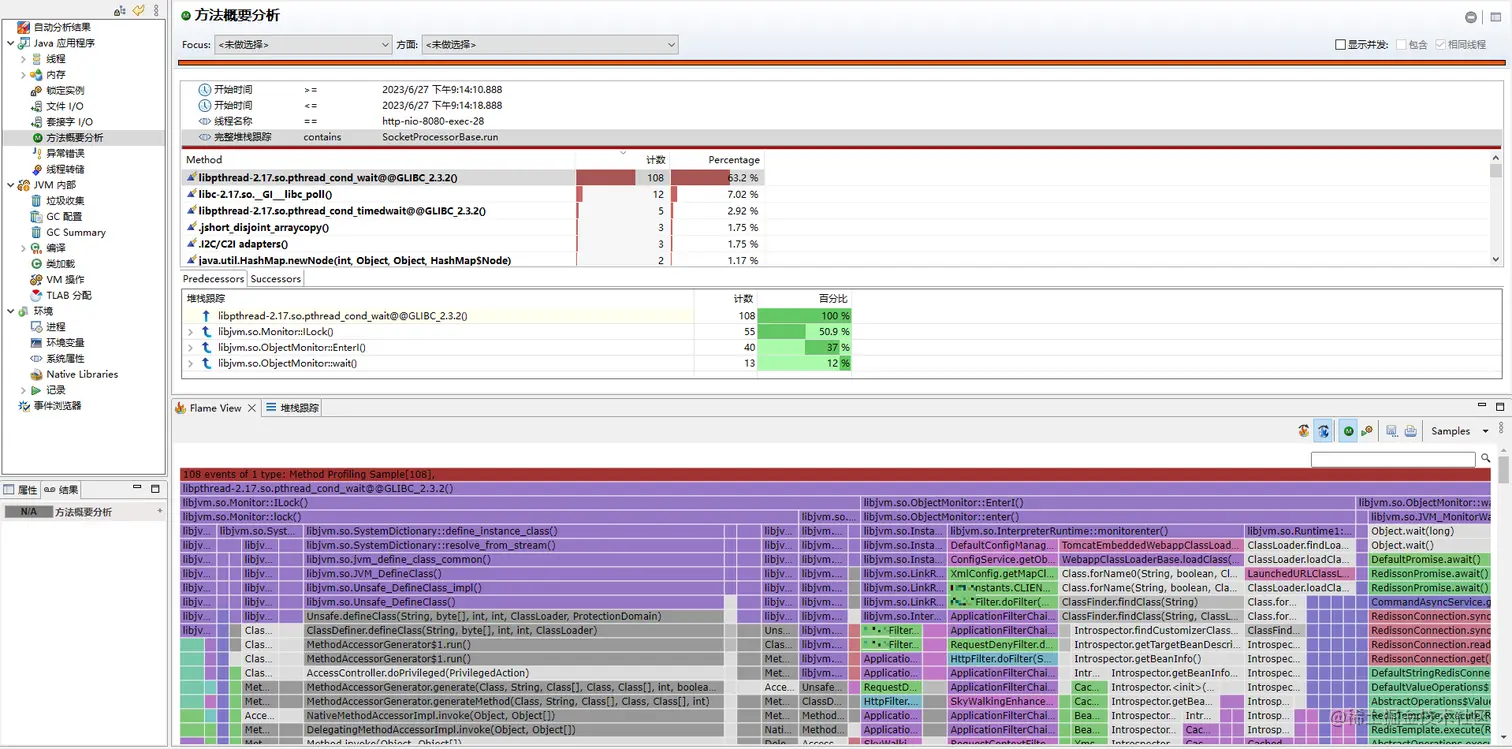The width and height of the screenshot is (1512, 749).
Task: Open the TLAB 分配 page
Action: pyautogui.click(x=68, y=295)
